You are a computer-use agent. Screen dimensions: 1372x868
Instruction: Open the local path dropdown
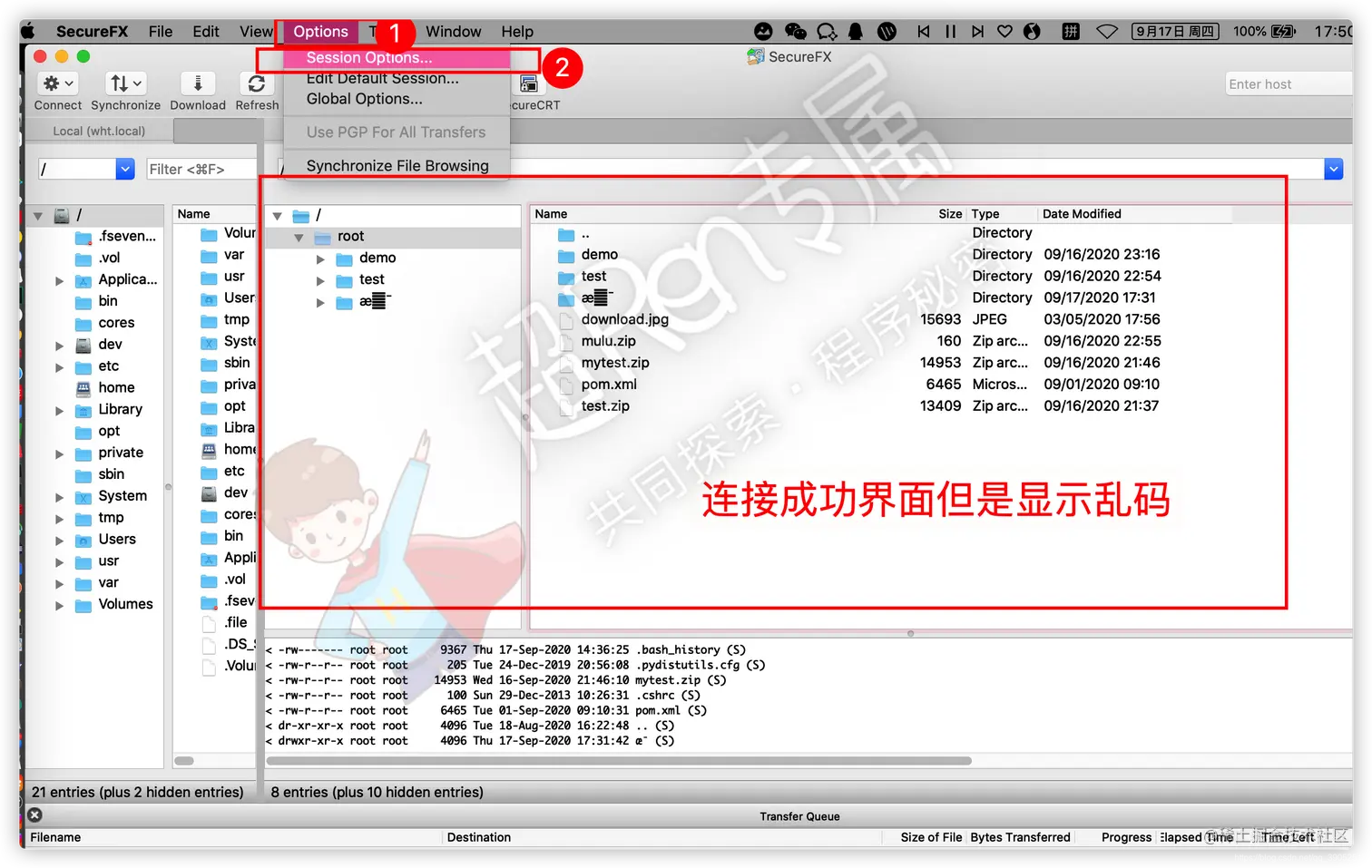(125, 169)
